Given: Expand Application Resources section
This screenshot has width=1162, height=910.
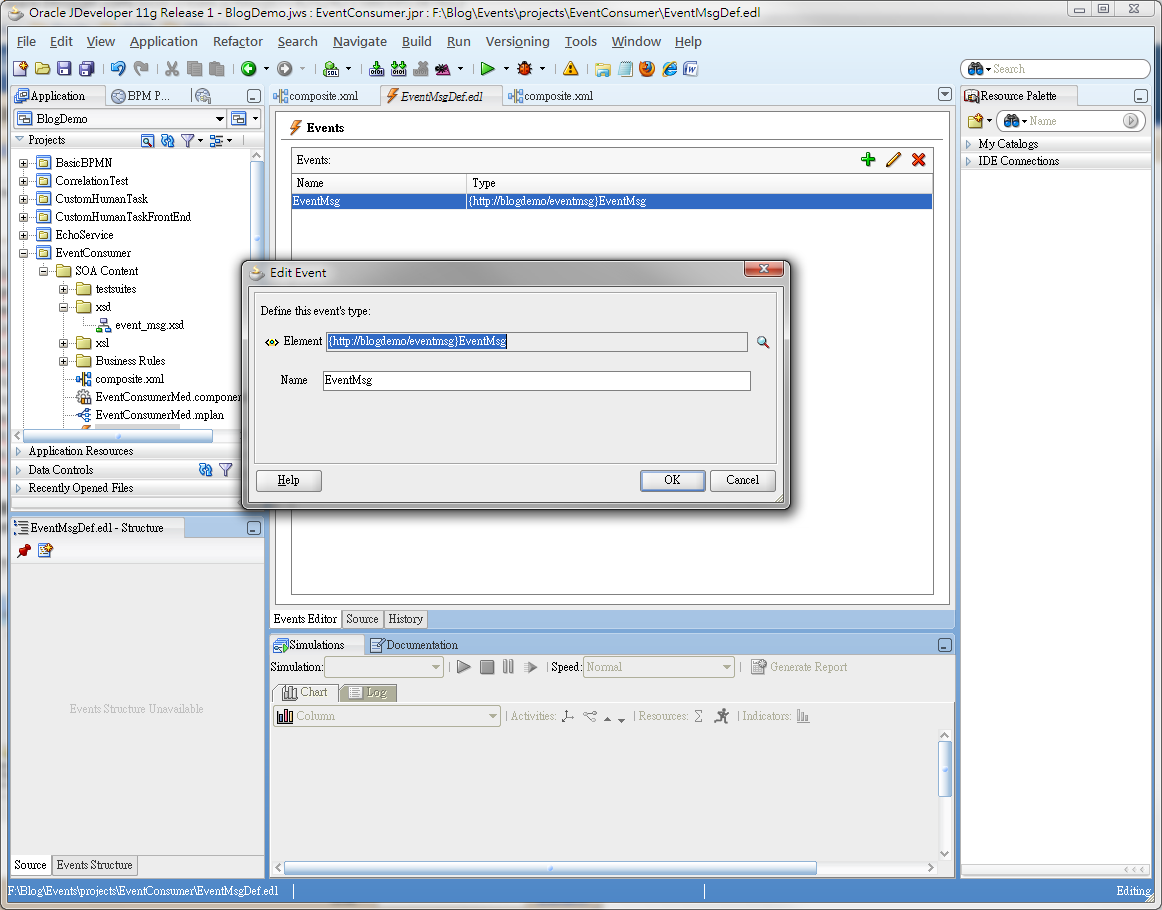Looking at the screenshot, I should click(x=19, y=451).
